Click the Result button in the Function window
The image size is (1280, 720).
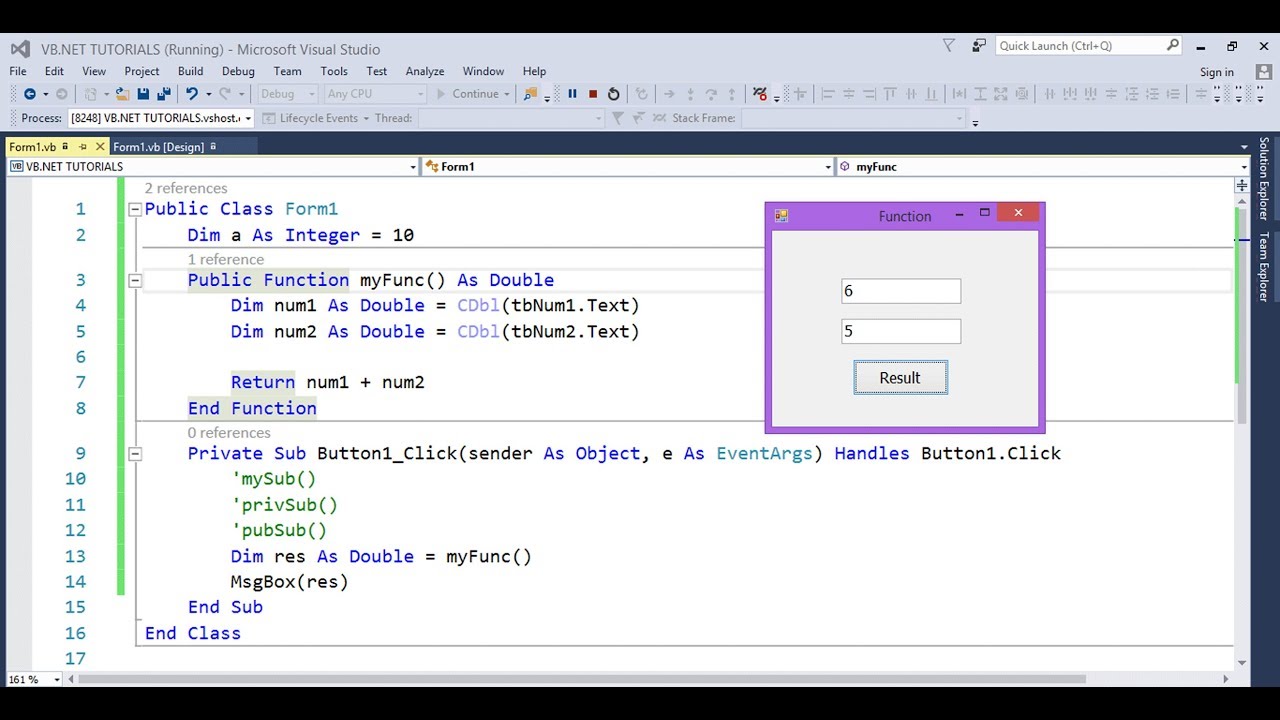pyautogui.click(x=900, y=378)
